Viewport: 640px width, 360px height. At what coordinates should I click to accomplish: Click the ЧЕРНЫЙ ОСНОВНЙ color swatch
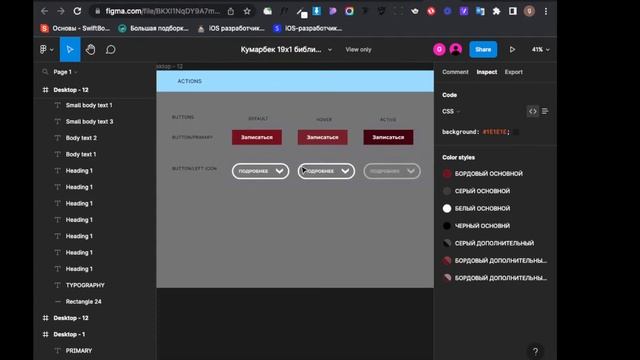coord(447,226)
